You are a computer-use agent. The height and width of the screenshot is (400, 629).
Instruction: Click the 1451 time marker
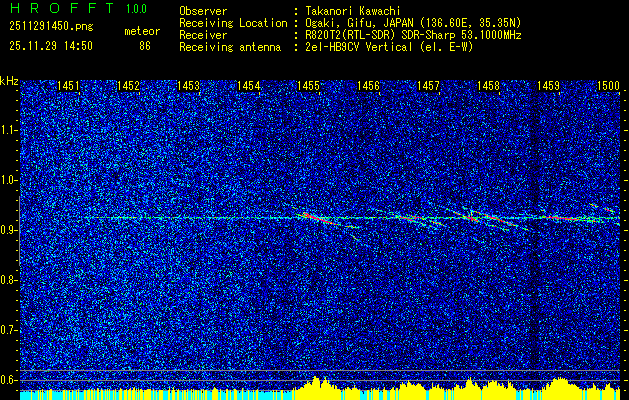tap(68, 85)
